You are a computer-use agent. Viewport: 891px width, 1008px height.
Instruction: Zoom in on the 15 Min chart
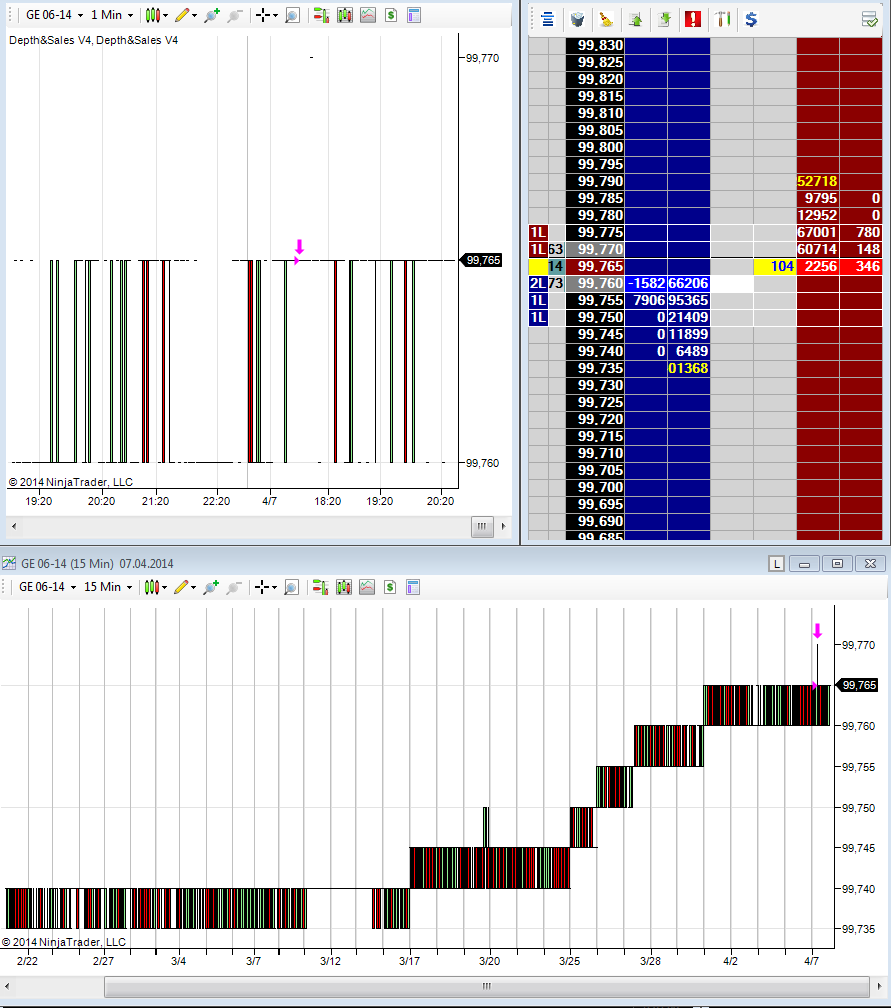[x=211, y=587]
